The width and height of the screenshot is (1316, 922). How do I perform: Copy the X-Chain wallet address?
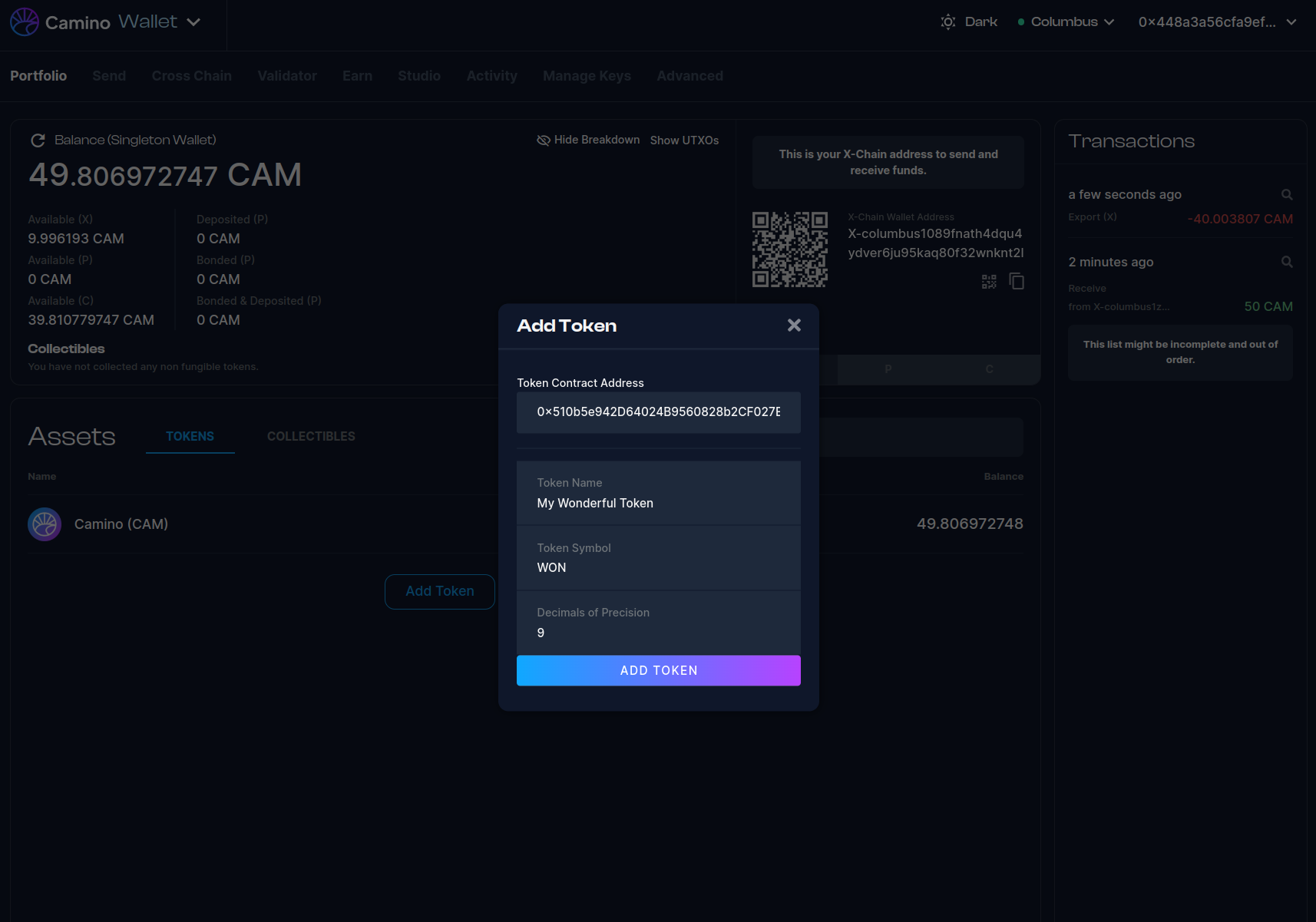point(1017,282)
